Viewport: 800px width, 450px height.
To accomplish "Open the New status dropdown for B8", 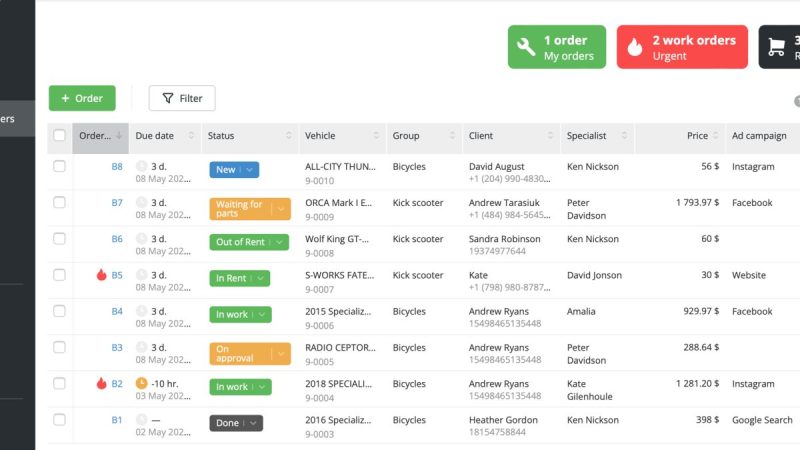I will [234, 170].
